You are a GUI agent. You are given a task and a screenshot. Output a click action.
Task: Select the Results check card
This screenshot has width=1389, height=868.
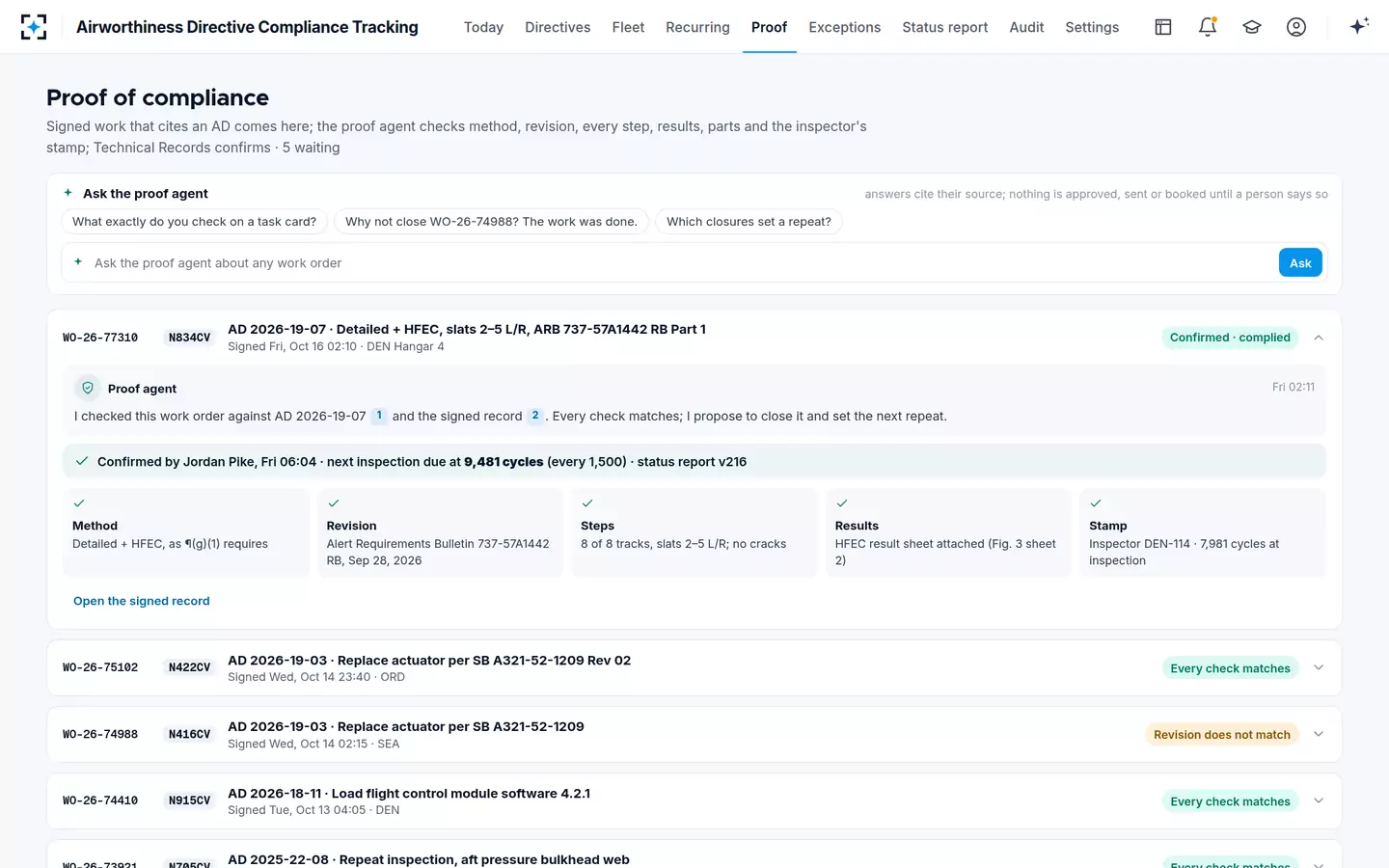click(948, 532)
